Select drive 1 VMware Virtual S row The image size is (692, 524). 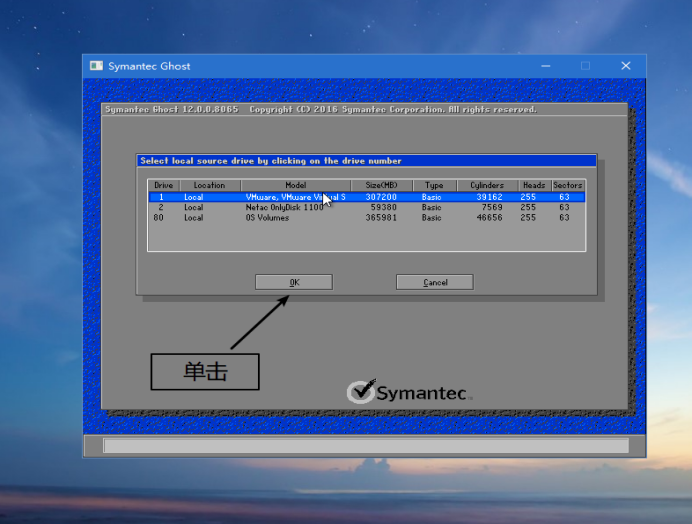(x=367, y=197)
